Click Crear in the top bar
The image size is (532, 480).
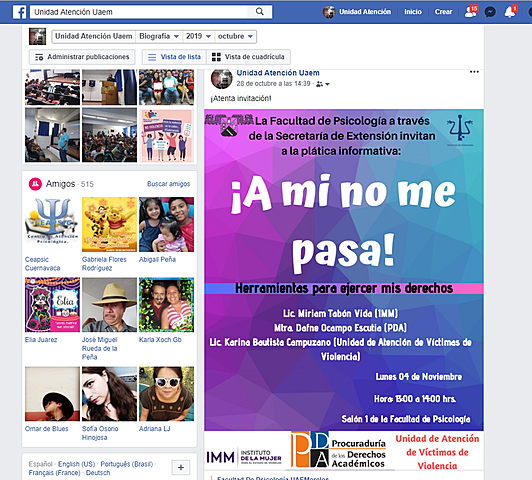[443, 12]
